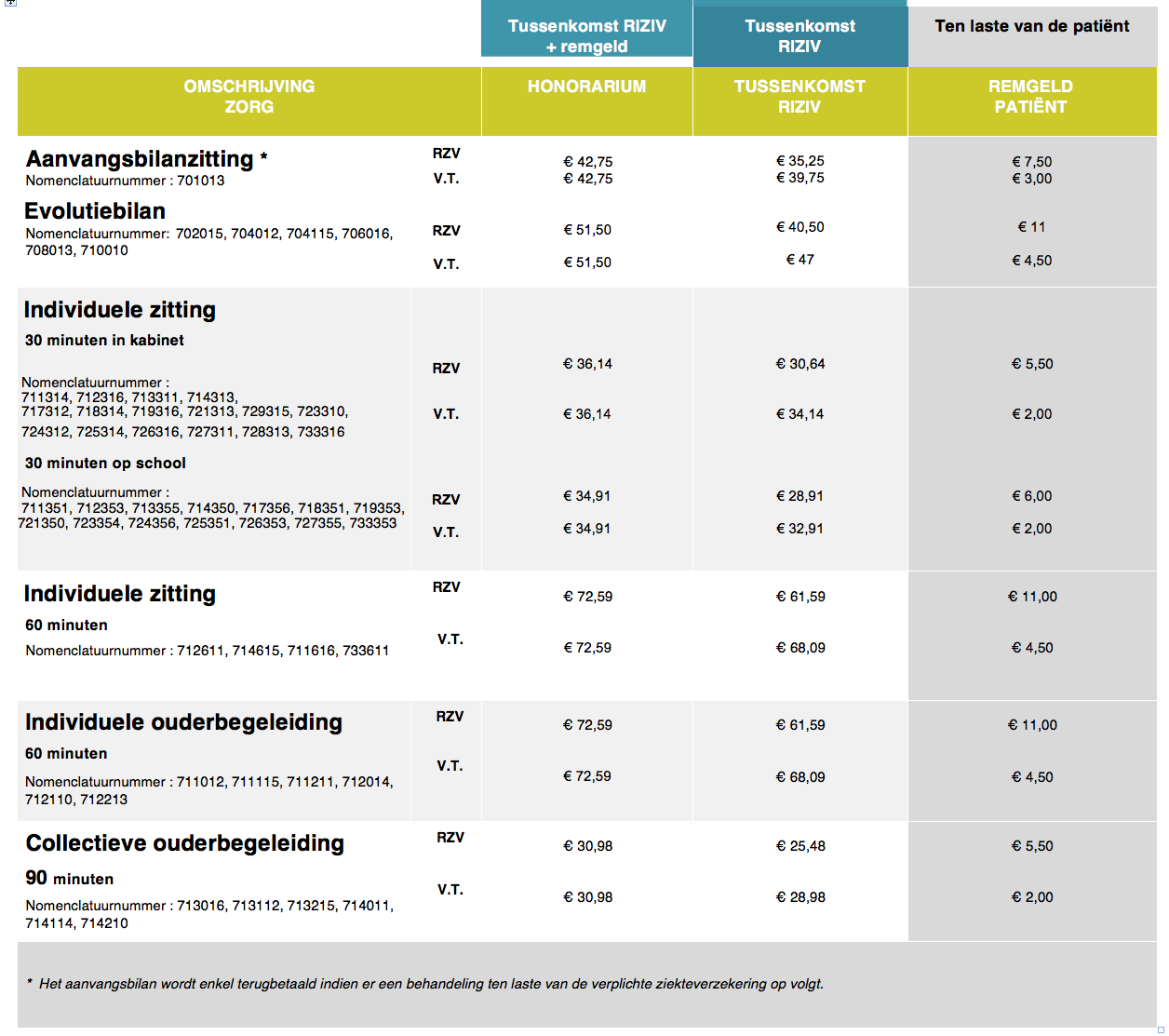Click the € 7,50 remgeld amount

coord(1031,162)
